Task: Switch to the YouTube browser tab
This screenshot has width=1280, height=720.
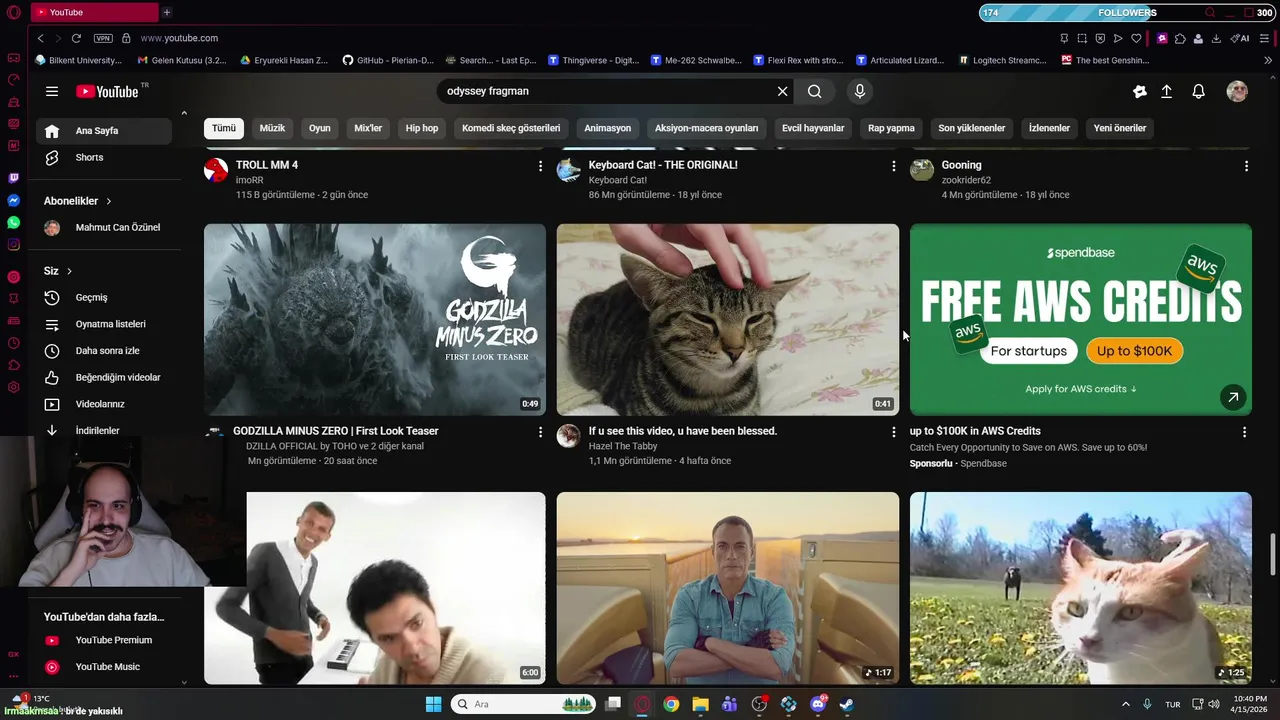Action: [94, 12]
